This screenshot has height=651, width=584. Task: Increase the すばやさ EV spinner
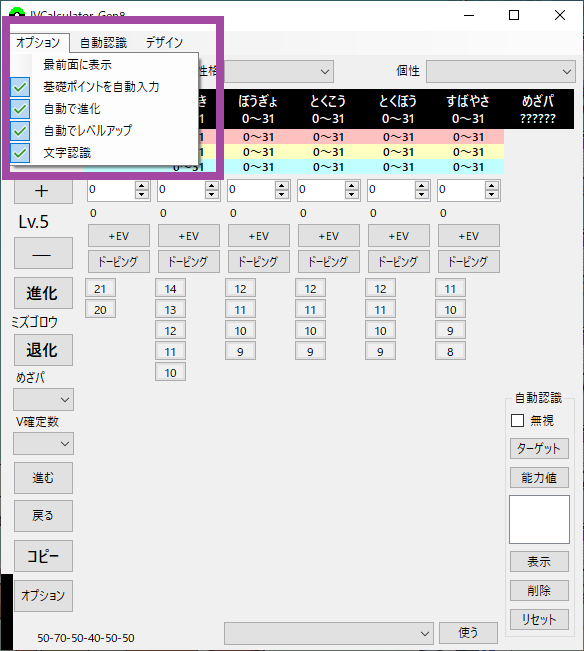[492, 186]
